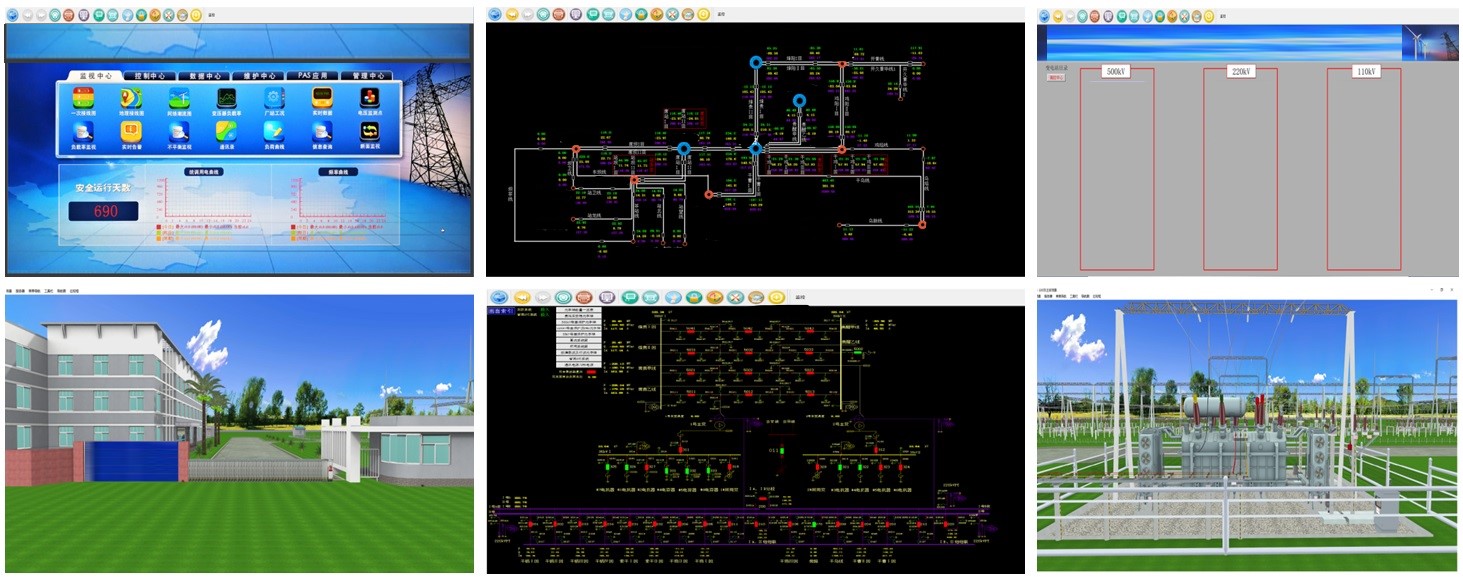
Task: Switch to the 控制中心 tab
Action: (148, 75)
